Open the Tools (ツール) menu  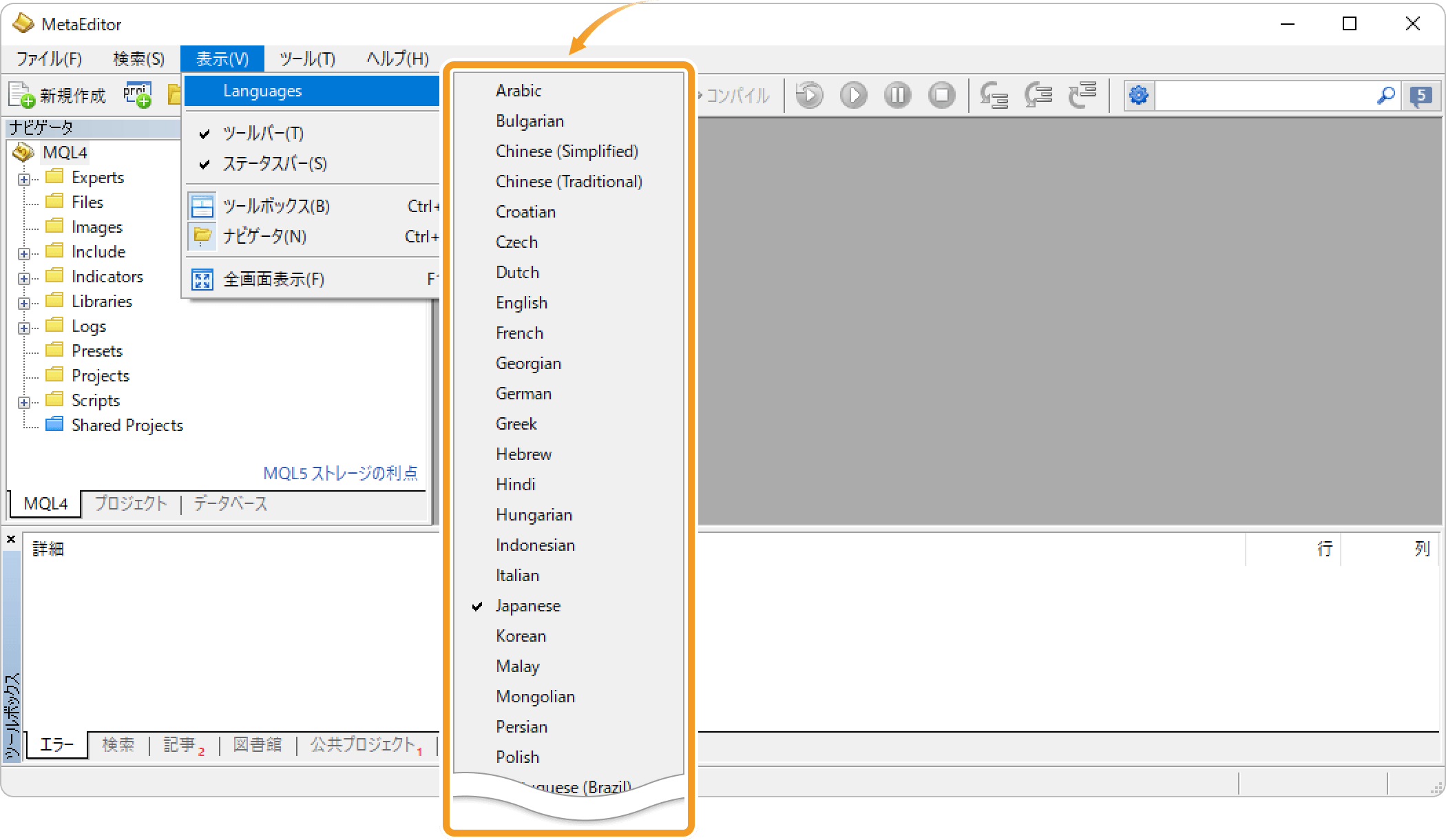tap(307, 59)
